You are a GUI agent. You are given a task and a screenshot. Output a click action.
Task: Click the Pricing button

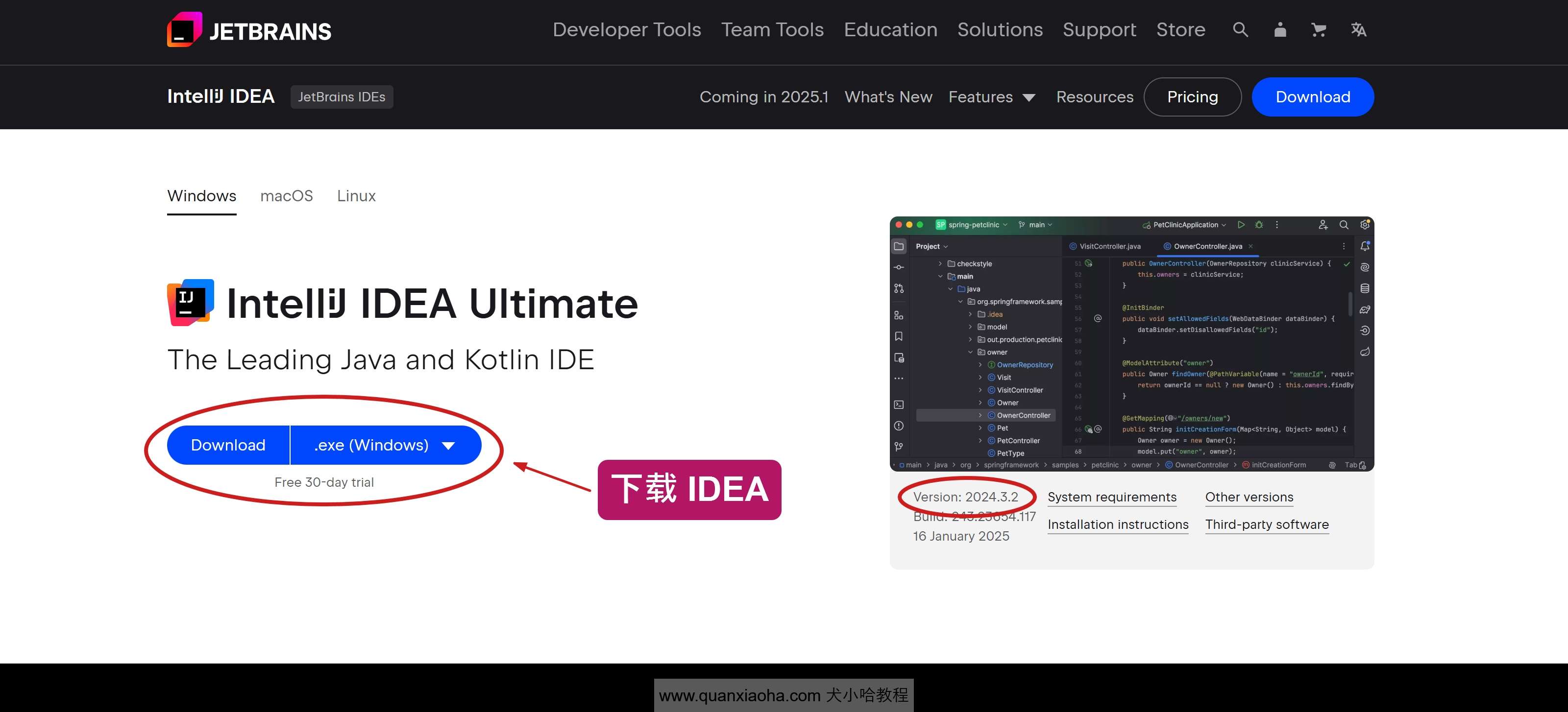point(1192,97)
